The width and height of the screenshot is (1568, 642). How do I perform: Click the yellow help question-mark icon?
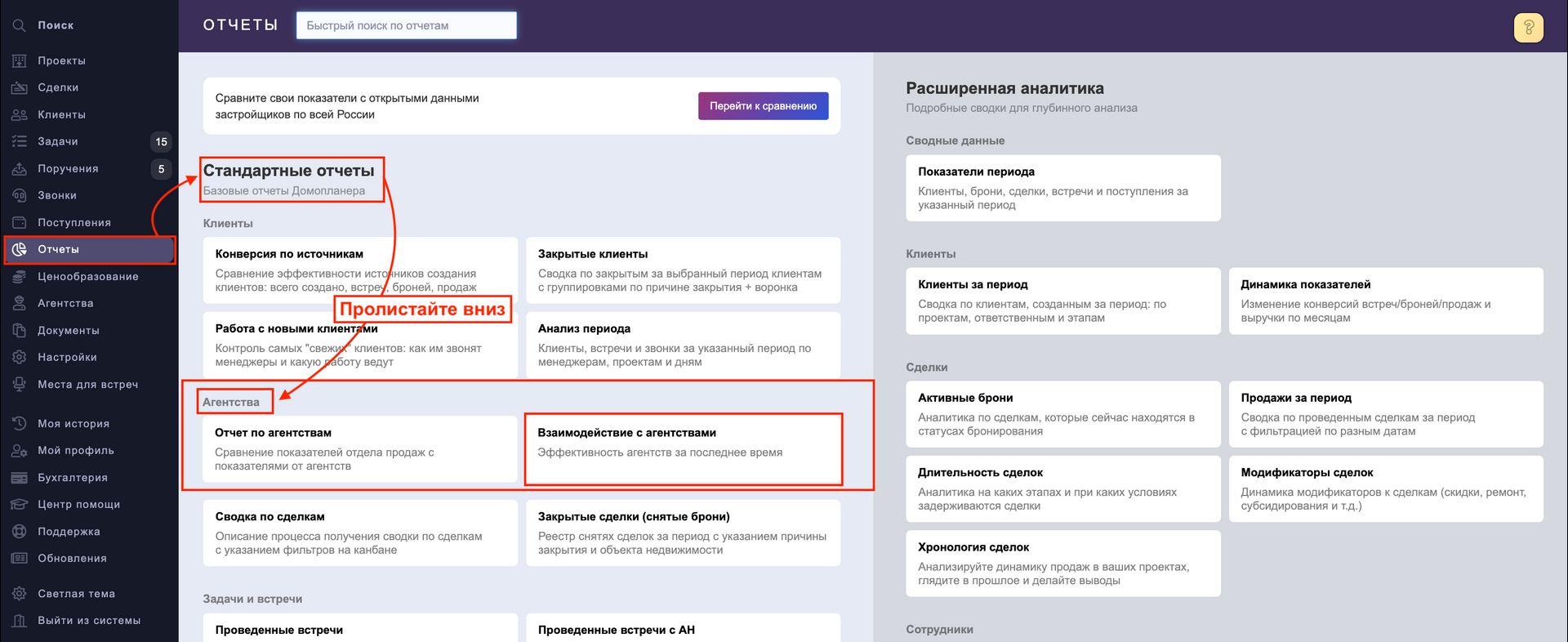pyautogui.click(x=1529, y=28)
